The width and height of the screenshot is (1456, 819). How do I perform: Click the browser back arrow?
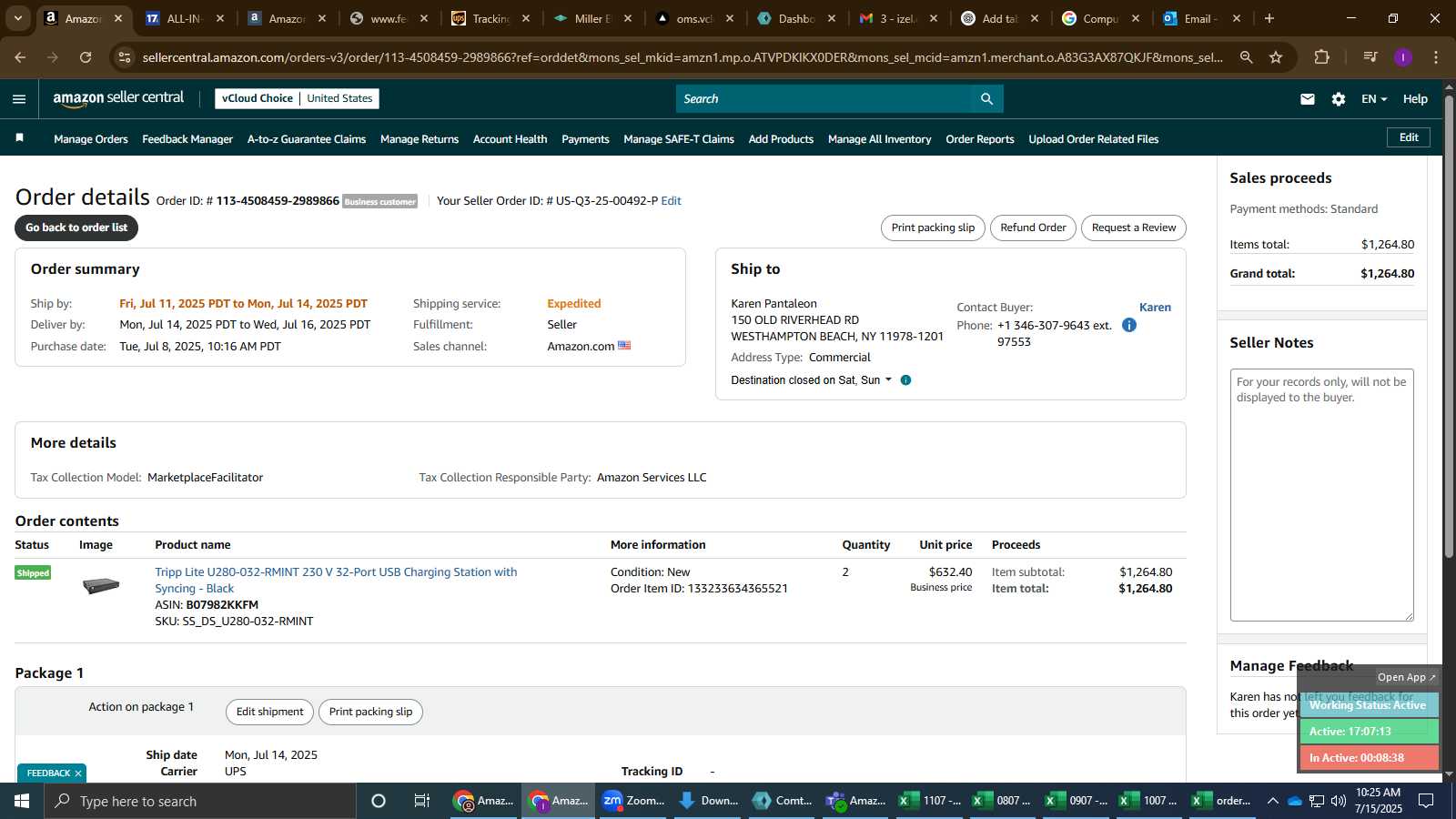(x=20, y=57)
